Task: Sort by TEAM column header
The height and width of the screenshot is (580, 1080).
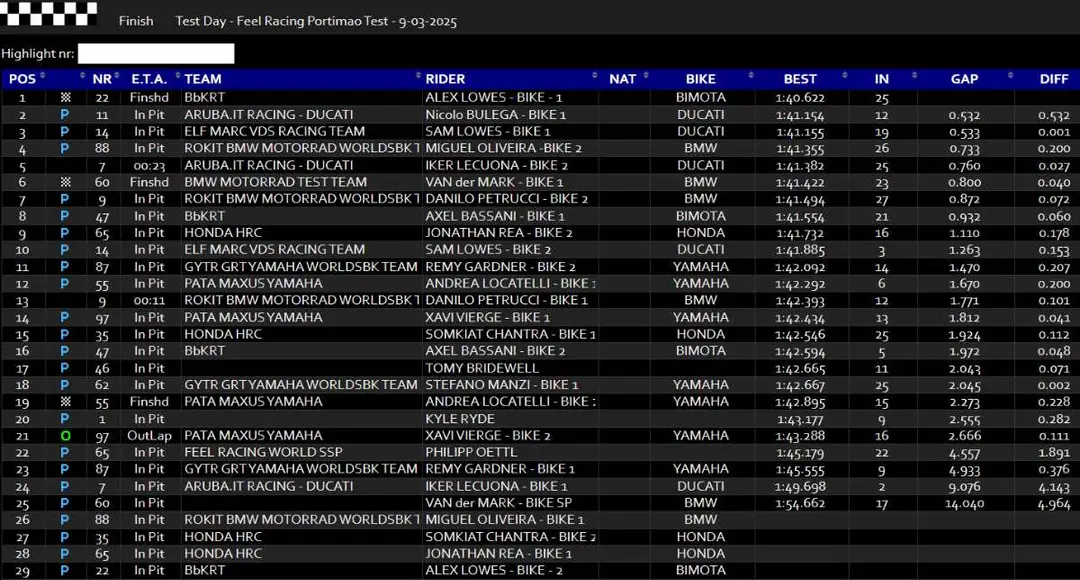Action: click(202, 79)
